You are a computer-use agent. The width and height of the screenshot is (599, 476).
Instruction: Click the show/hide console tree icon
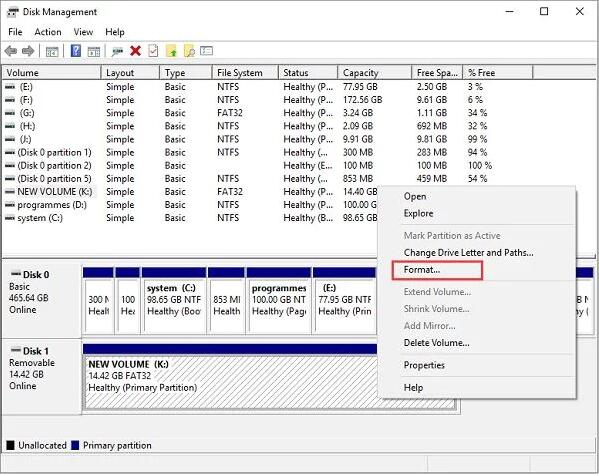(x=52, y=51)
